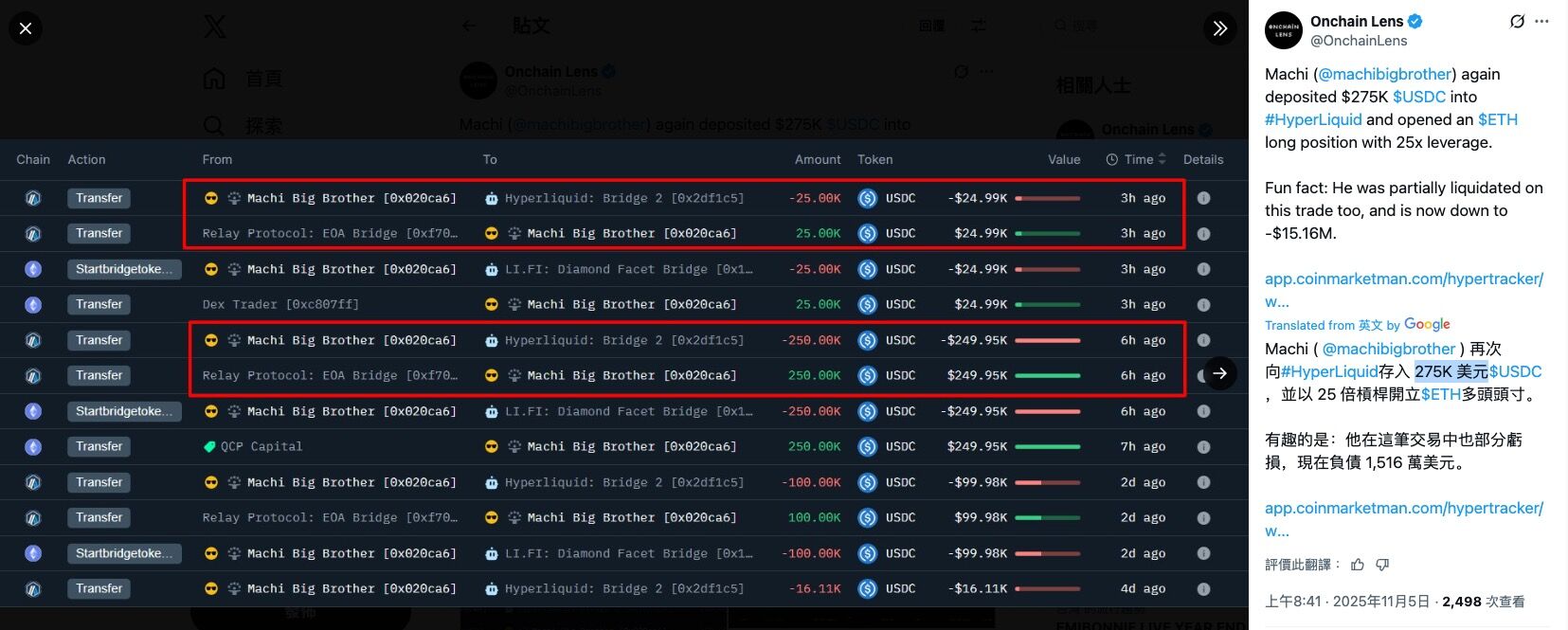
Task: Open $ETH cashtag in translated text
Action: click(1440, 394)
